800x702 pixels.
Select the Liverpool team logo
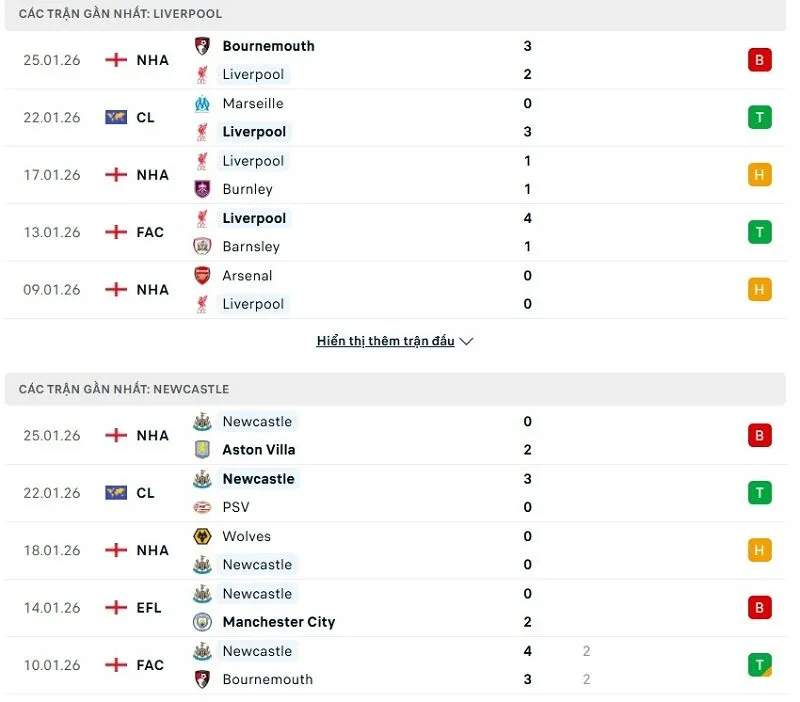point(201,74)
